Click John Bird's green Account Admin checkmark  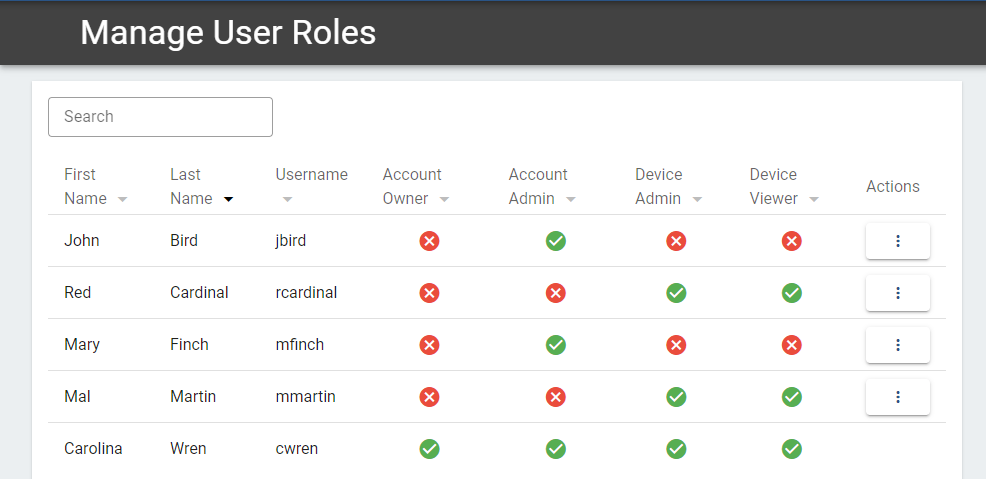pos(556,241)
